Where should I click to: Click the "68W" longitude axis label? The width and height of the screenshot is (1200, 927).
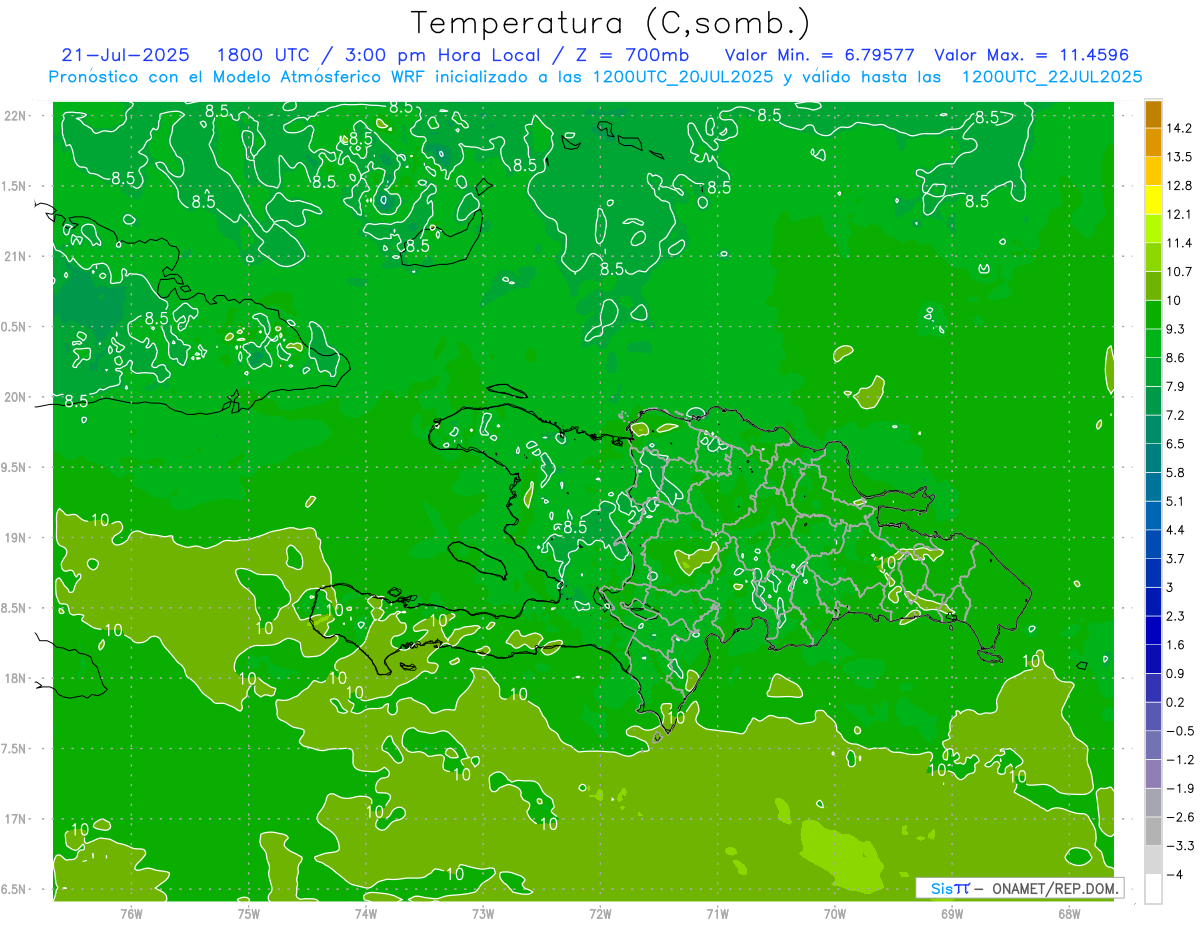[1069, 912]
